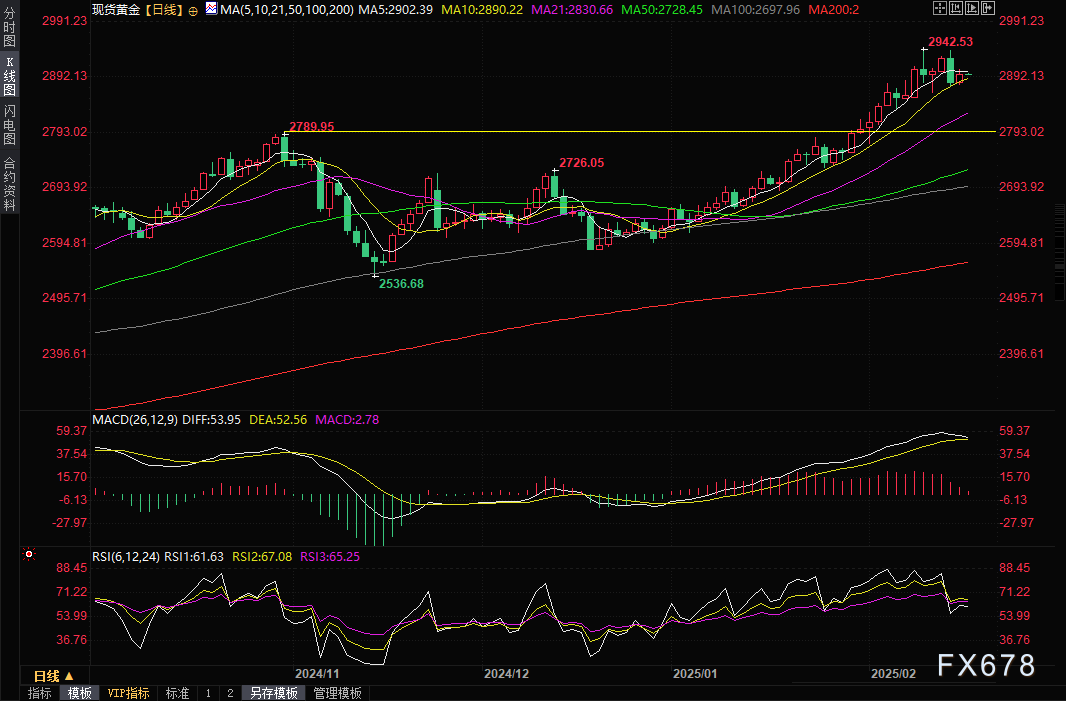The height and width of the screenshot is (701, 1066).
Task: Open the 分时图 time-sharing chart view
Action: point(8,28)
